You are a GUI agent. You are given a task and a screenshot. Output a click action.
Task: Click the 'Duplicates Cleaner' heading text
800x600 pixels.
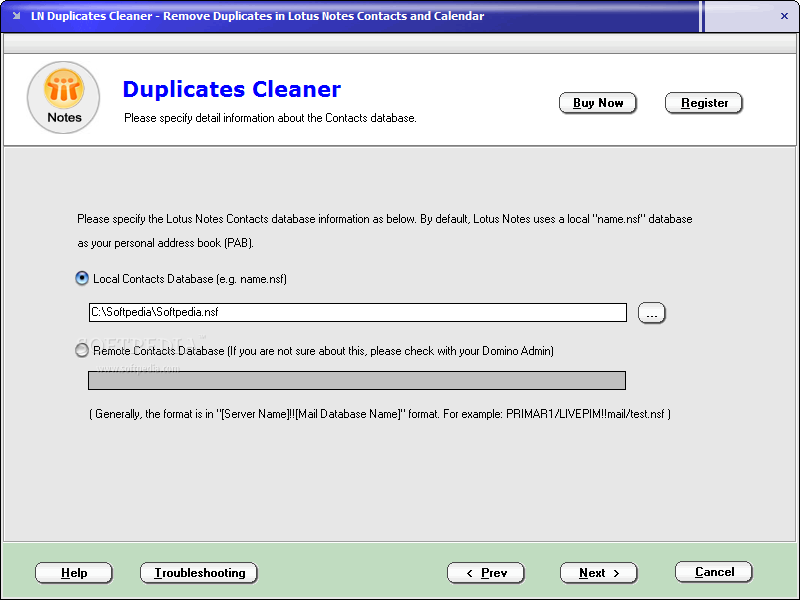pos(232,89)
